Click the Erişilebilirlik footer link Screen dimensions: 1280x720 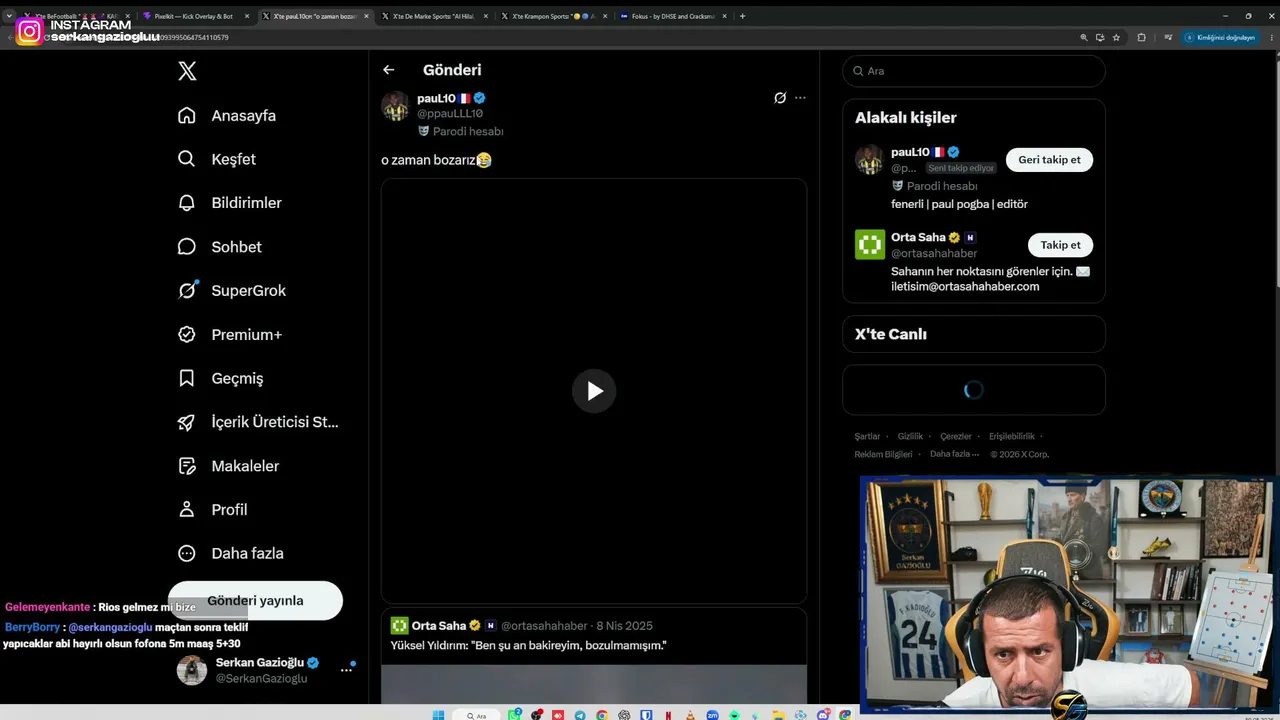point(1012,437)
